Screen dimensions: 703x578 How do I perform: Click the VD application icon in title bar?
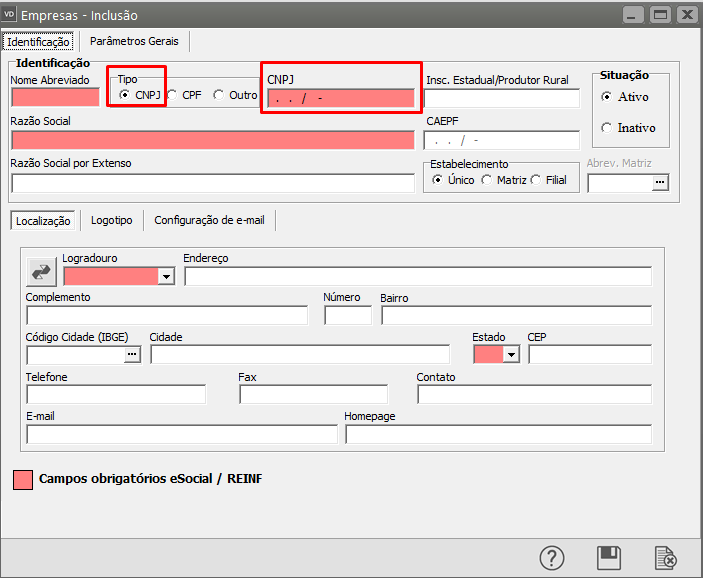point(11,15)
